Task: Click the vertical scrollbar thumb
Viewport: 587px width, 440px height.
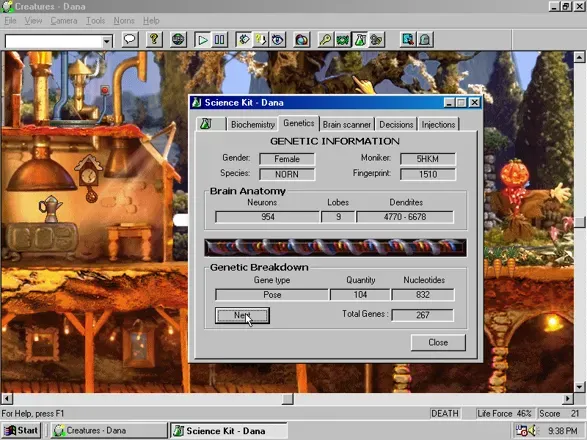Action: point(580,222)
